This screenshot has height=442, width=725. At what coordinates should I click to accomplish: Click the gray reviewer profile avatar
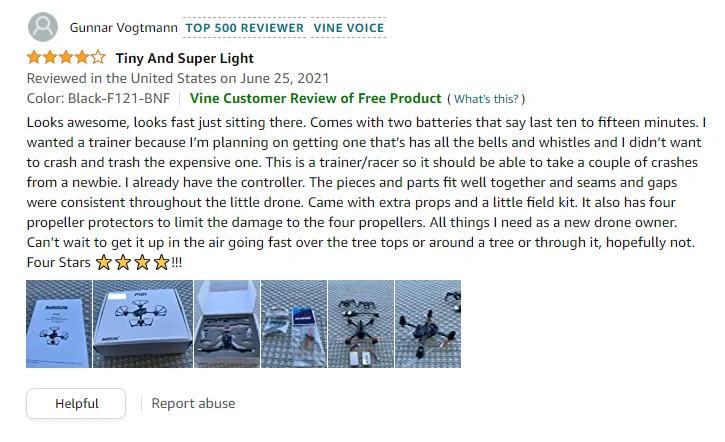pos(43,27)
